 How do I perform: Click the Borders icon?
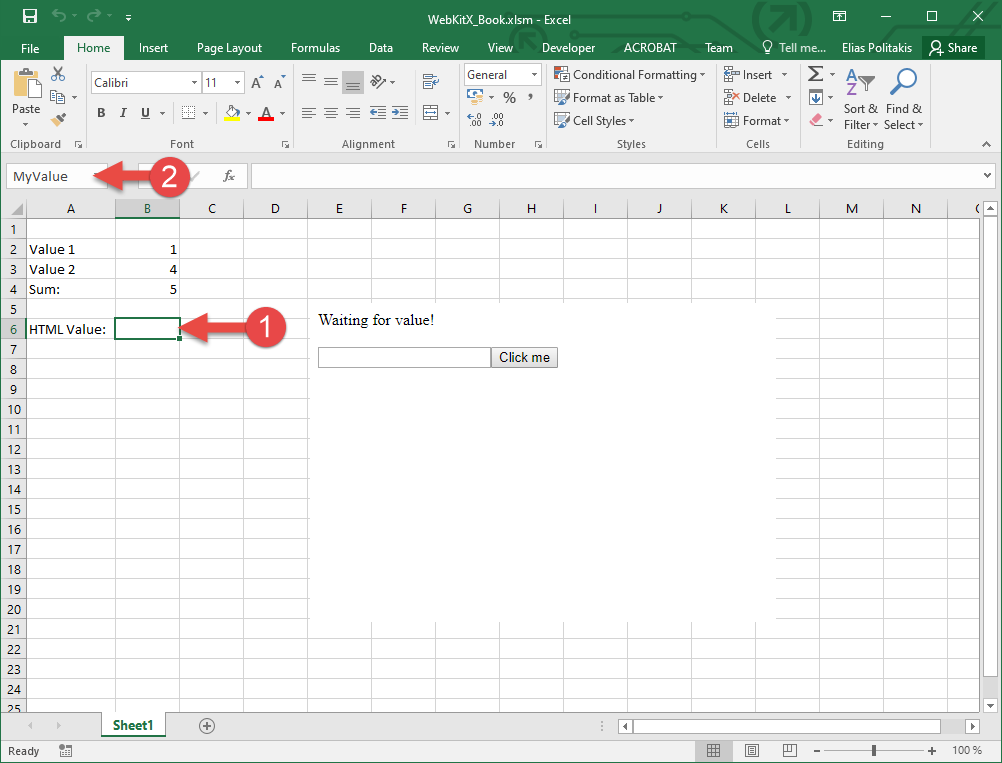[x=189, y=113]
